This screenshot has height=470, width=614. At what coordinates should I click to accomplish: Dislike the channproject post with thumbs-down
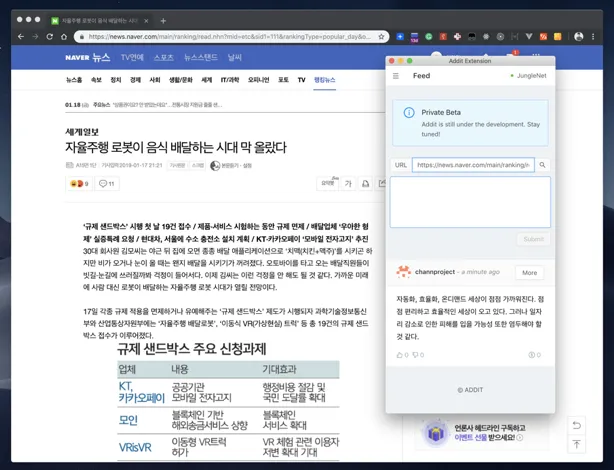point(415,355)
